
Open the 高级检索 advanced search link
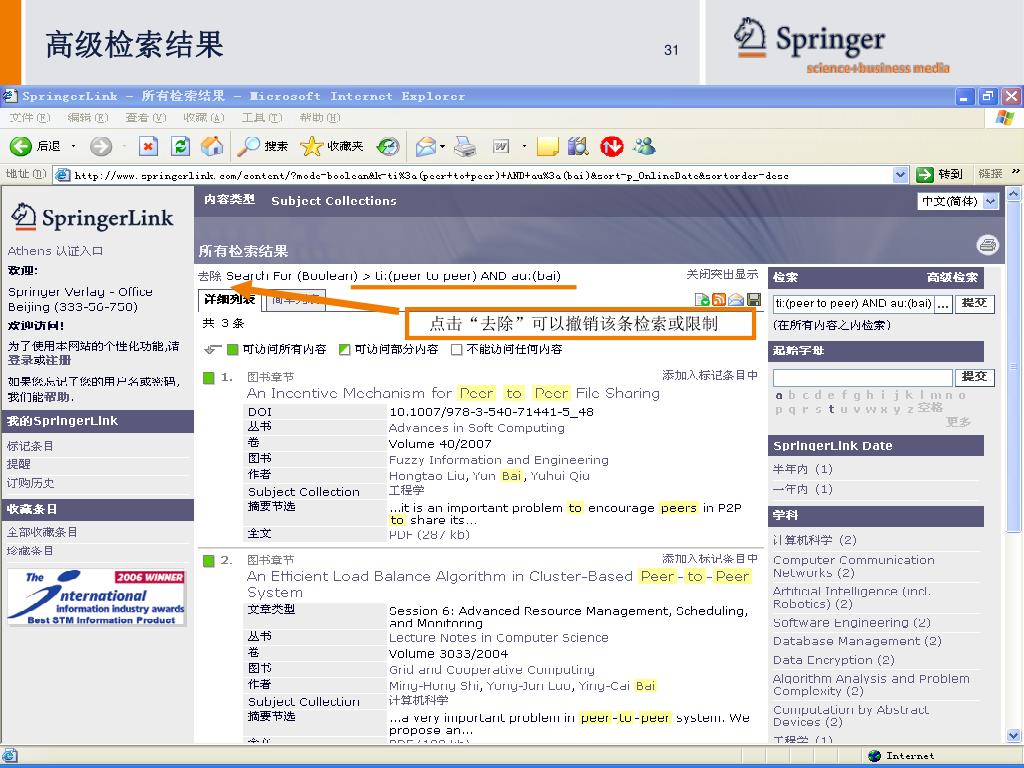(x=952, y=278)
